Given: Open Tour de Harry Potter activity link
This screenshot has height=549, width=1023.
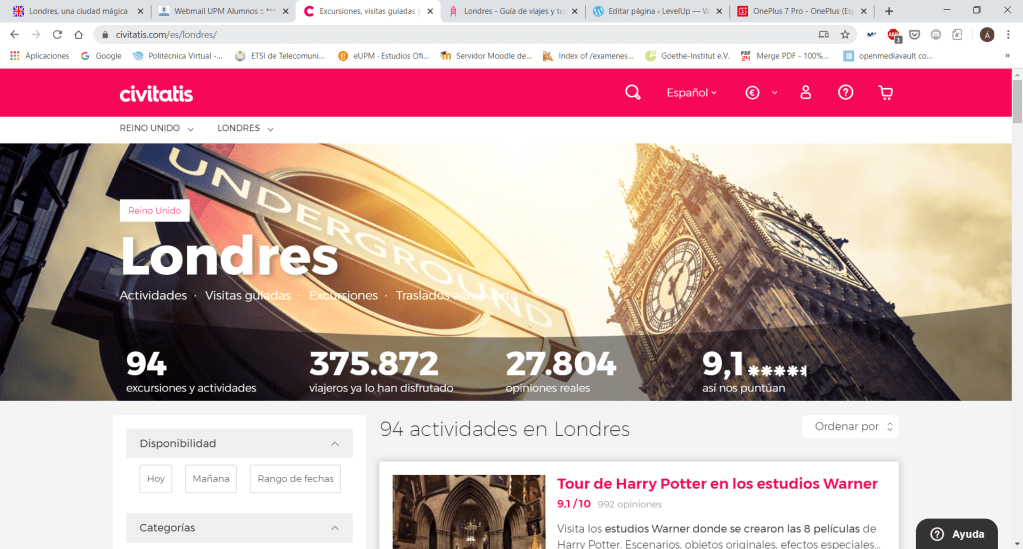Looking at the screenshot, I should point(717,484).
